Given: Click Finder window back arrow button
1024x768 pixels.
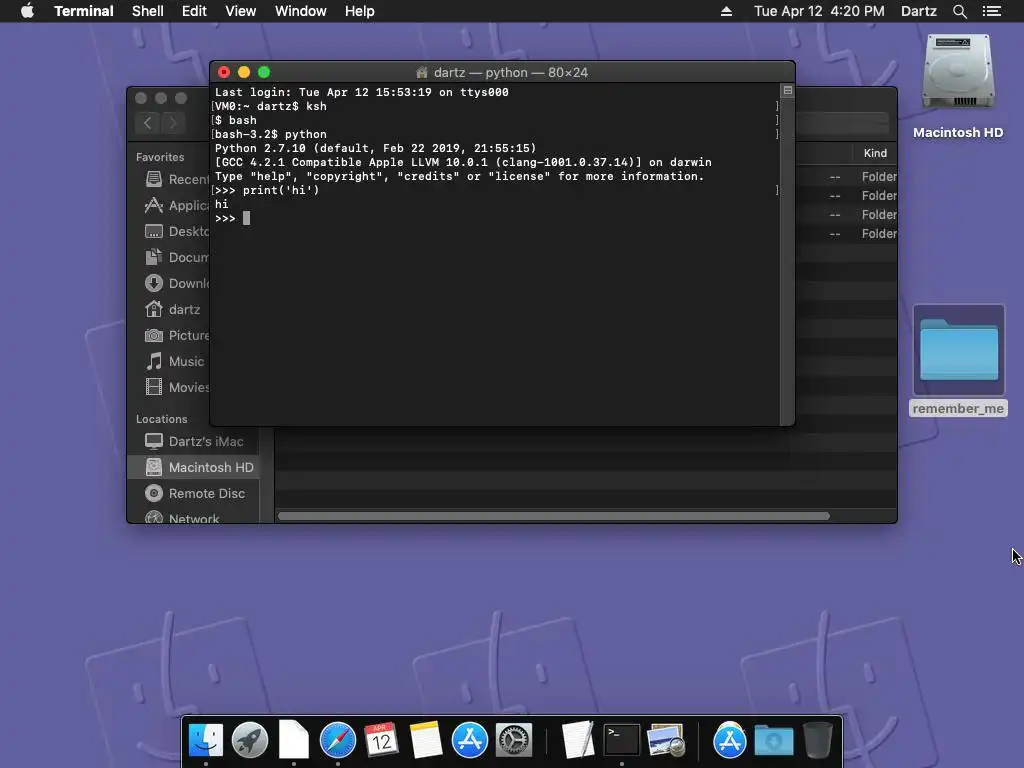Looking at the screenshot, I should 148,123.
